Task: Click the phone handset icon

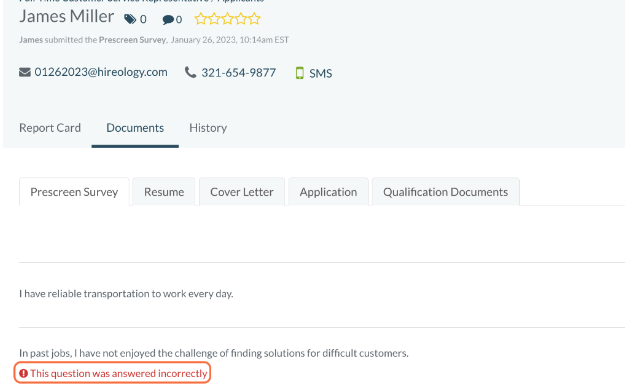Action: tap(191, 72)
